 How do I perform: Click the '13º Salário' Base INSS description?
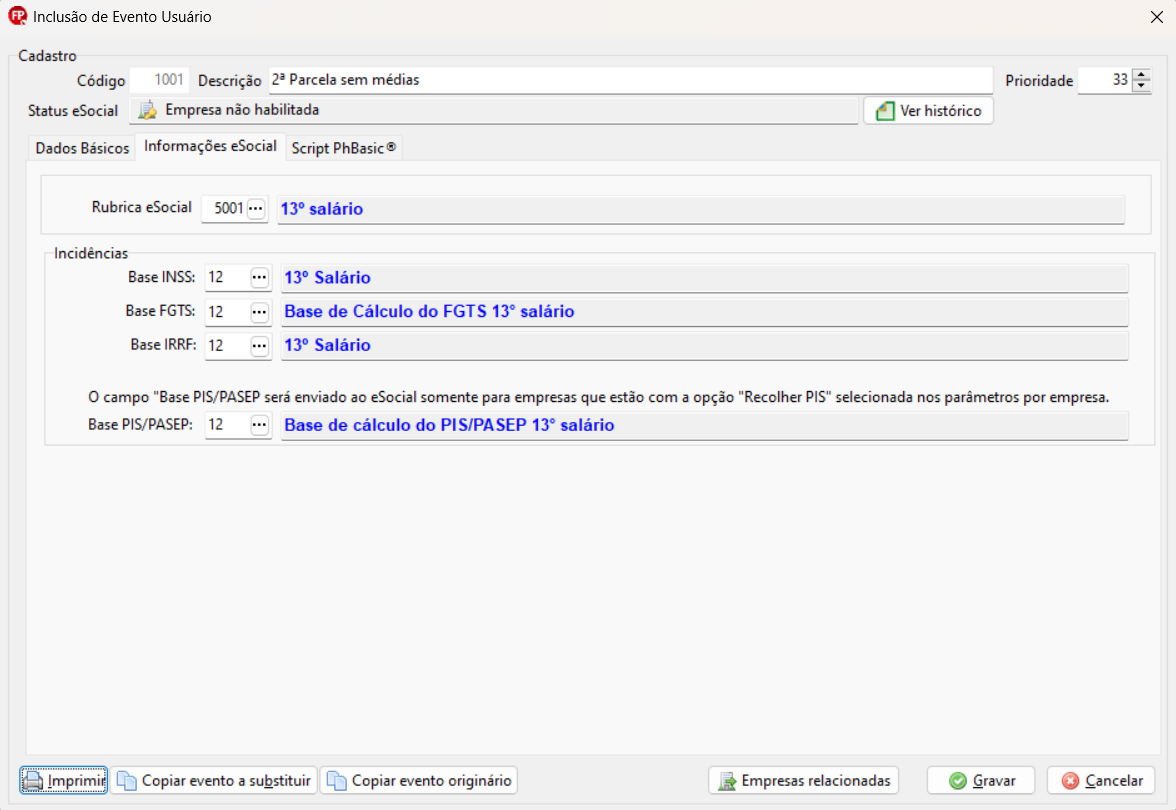[327, 278]
